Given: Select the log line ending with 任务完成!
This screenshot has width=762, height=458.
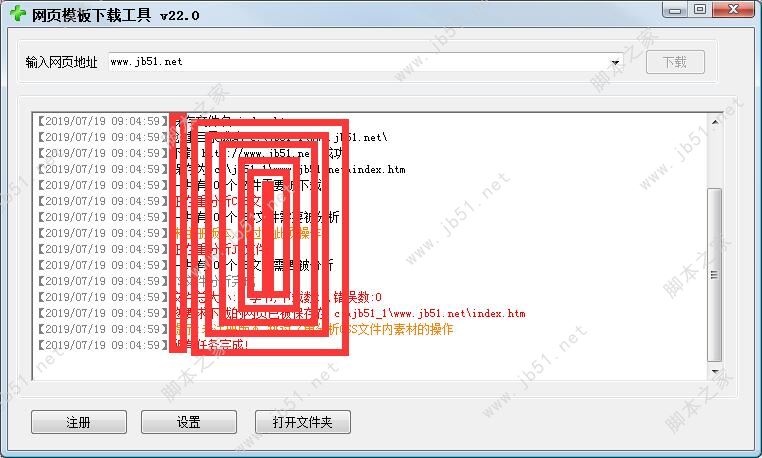Looking at the screenshot, I should [143, 345].
